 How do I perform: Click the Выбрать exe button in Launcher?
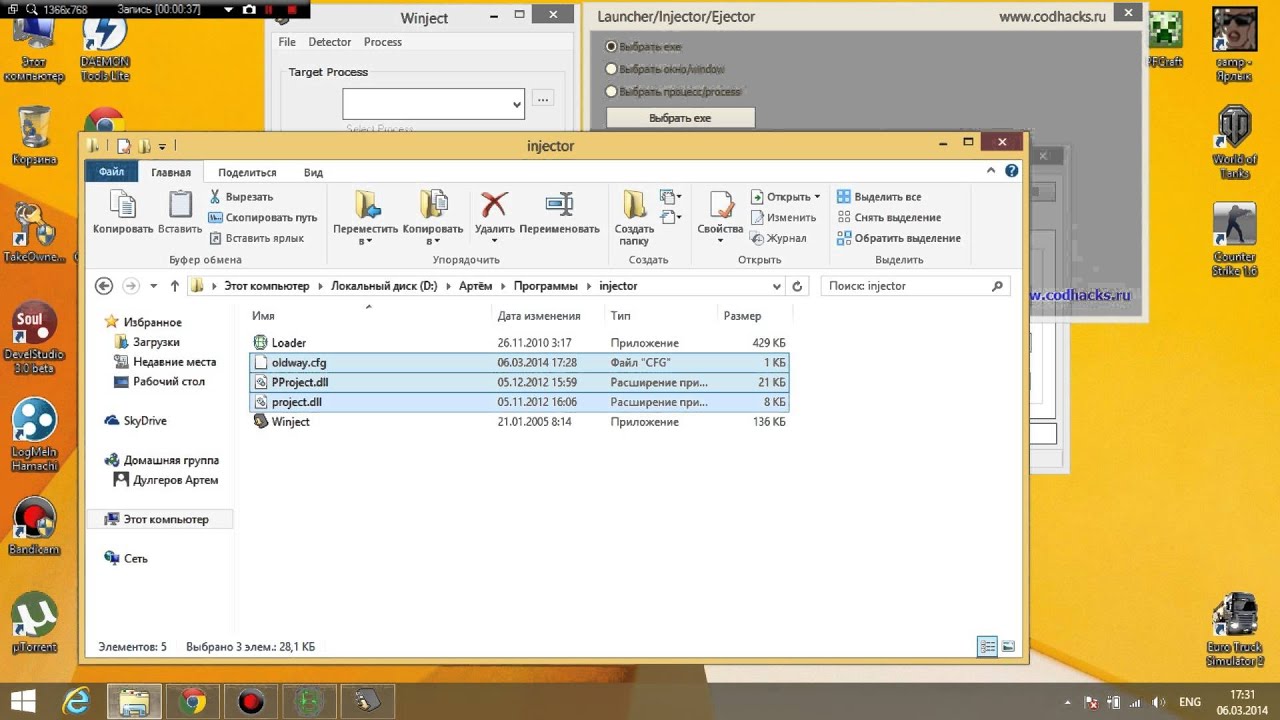coord(680,118)
